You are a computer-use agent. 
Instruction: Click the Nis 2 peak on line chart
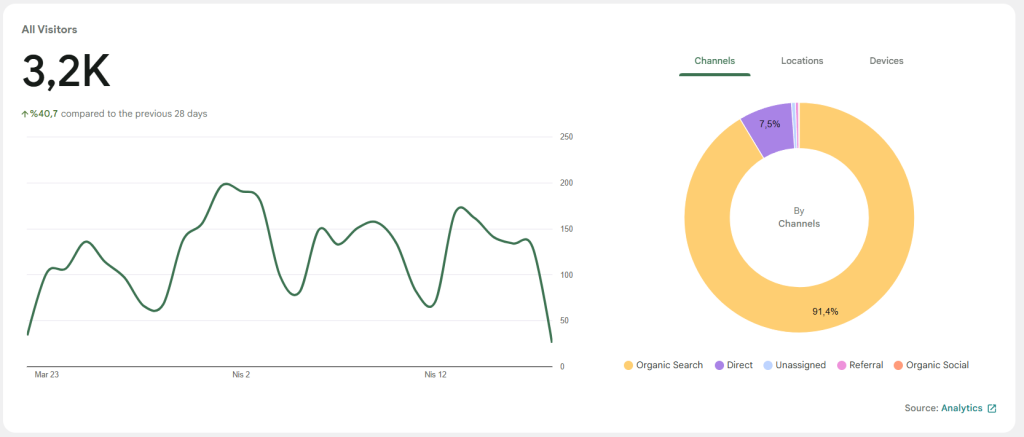click(x=226, y=184)
